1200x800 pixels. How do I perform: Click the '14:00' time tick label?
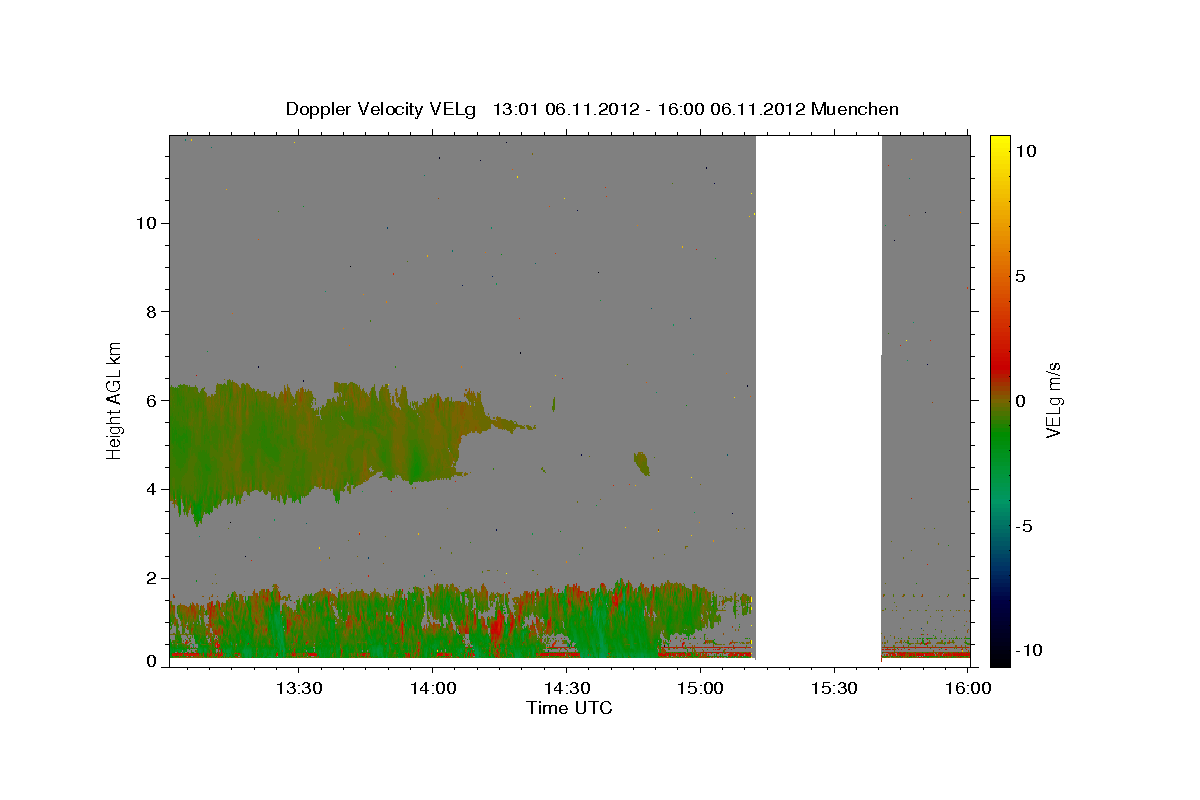click(432, 688)
